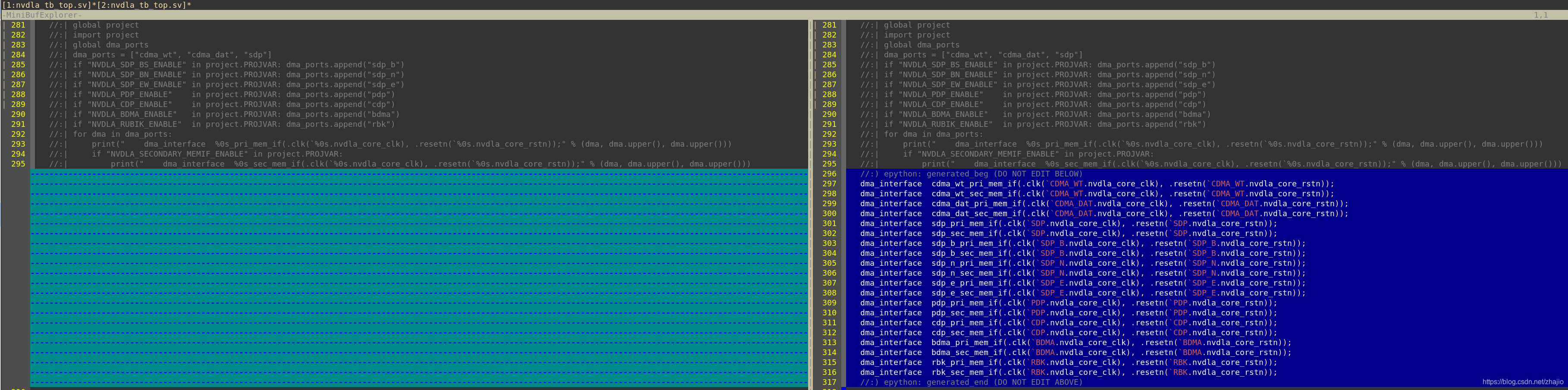Click the pdp_sec_mem_if interface line
Image resolution: width=1568 pixels, height=390 pixels.
click(1069, 313)
